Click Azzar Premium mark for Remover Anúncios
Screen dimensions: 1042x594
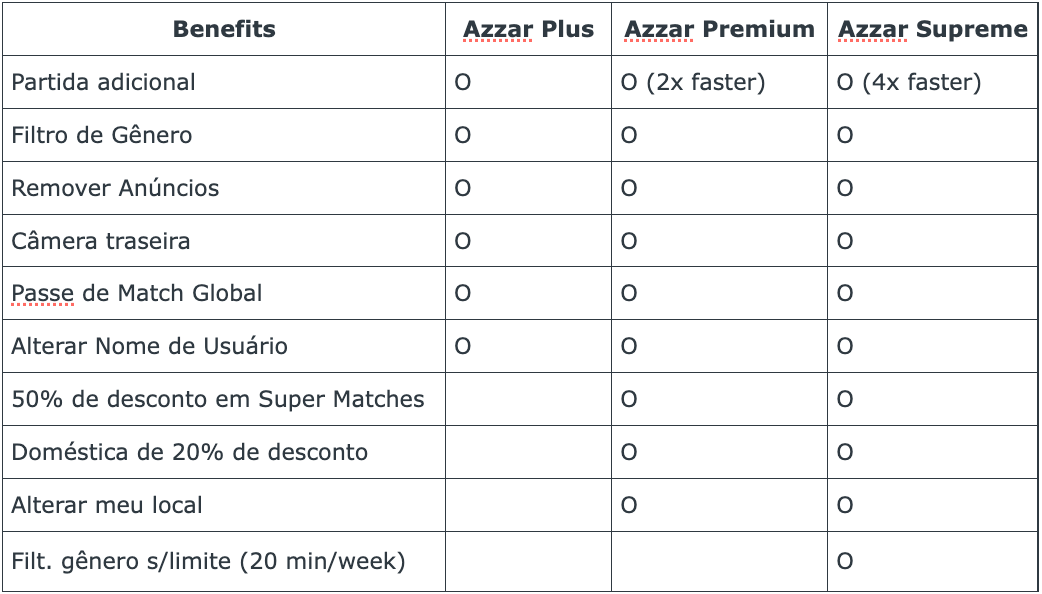(x=629, y=188)
